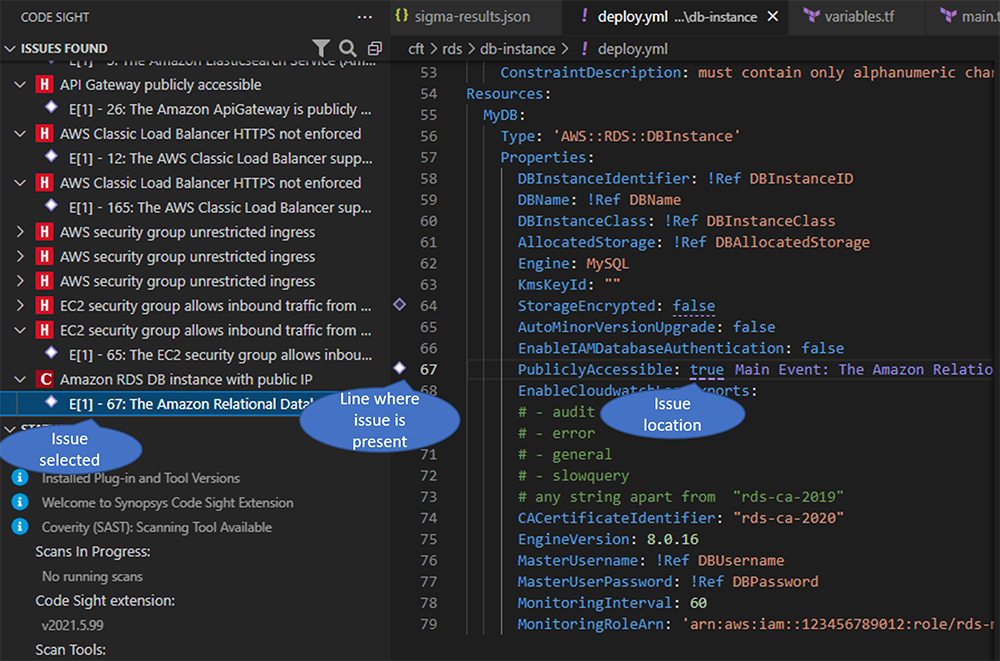Open the Code Sight more actions menu
1000x661 pixels.
tap(364, 17)
